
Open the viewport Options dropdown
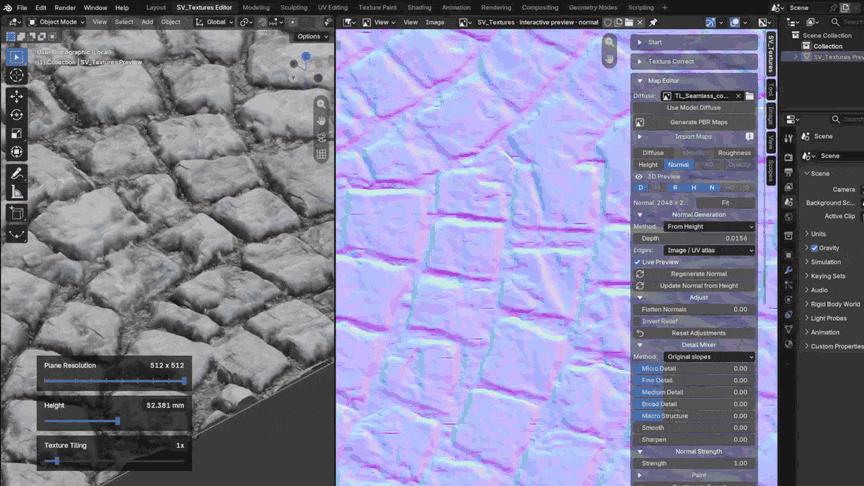coord(312,36)
